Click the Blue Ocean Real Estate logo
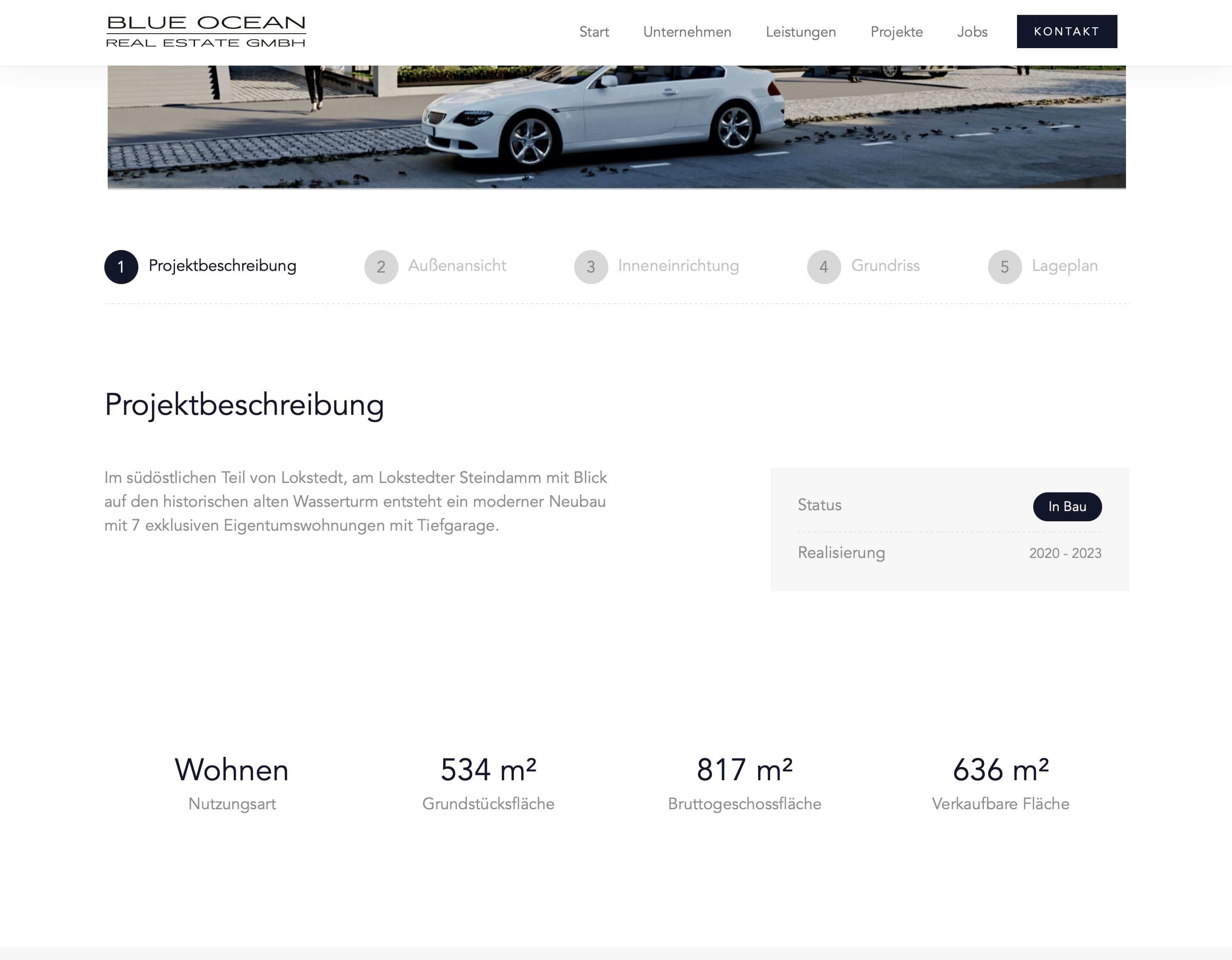The image size is (1232, 960). (x=206, y=32)
